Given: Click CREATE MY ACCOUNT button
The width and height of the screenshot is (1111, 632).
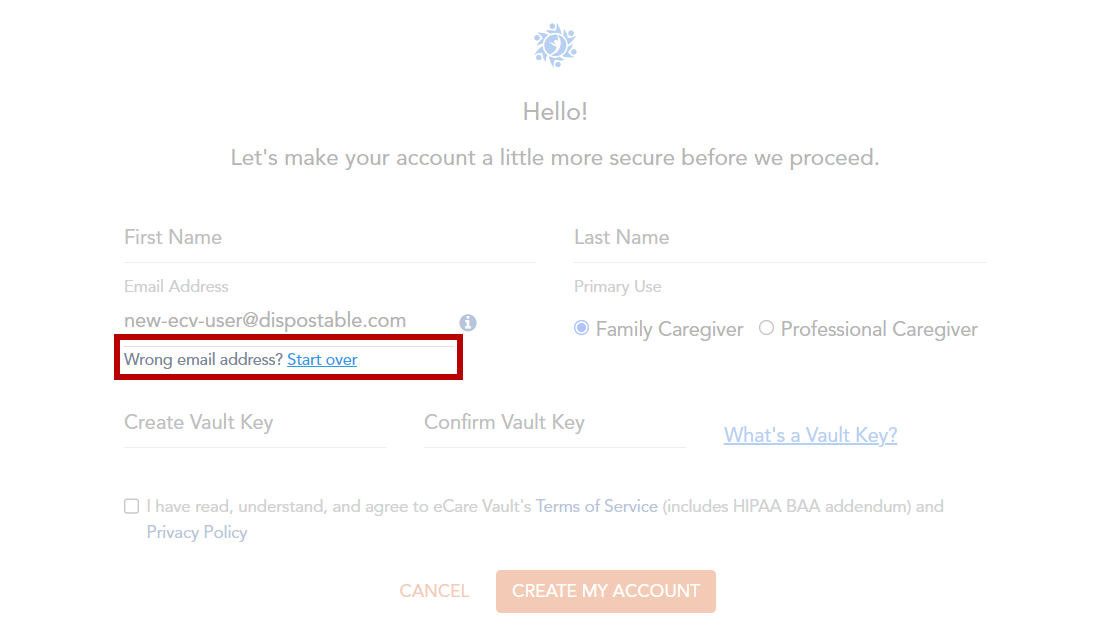Looking at the screenshot, I should 605,591.
